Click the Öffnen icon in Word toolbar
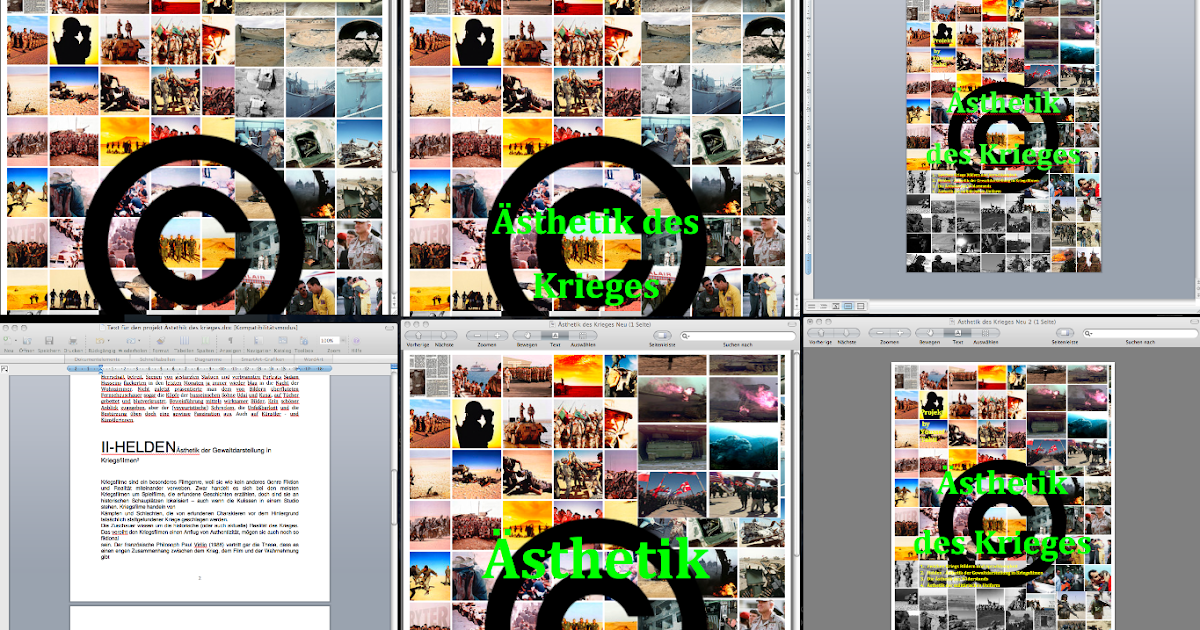 26,341
